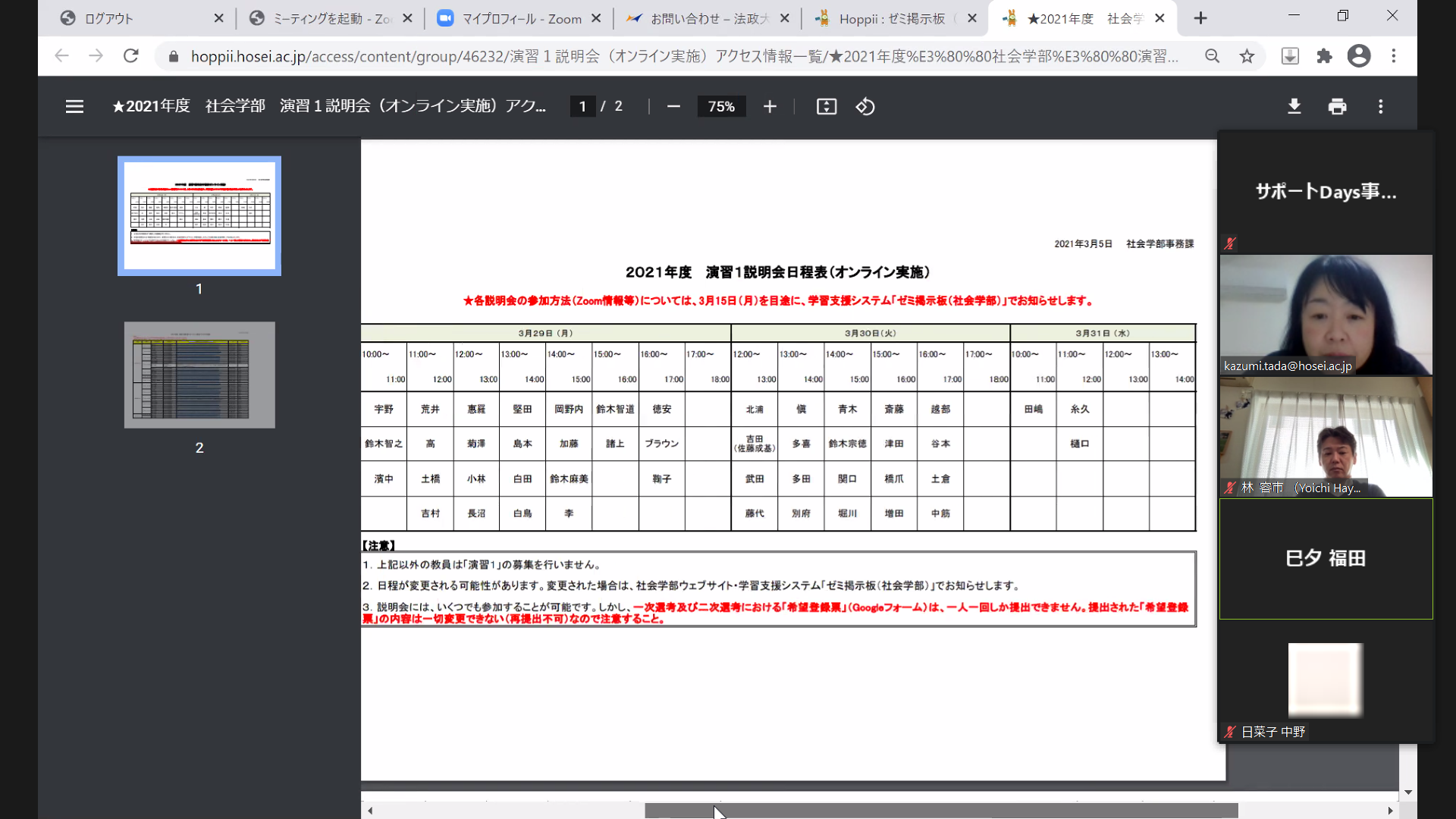1456x819 pixels.
Task: Click the 岡野内 cell in table
Action: click(569, 409)
